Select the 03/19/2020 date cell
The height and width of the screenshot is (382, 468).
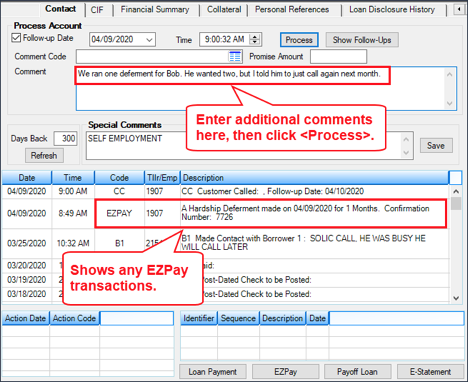pyautogui.click(x=27, y=280)
